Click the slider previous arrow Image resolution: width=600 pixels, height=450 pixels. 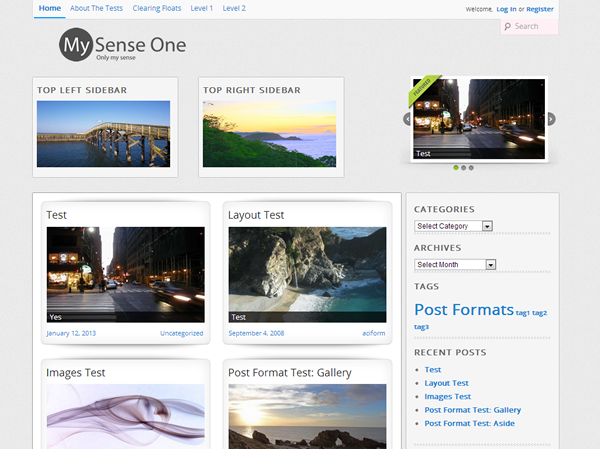(x=407, y=119)
